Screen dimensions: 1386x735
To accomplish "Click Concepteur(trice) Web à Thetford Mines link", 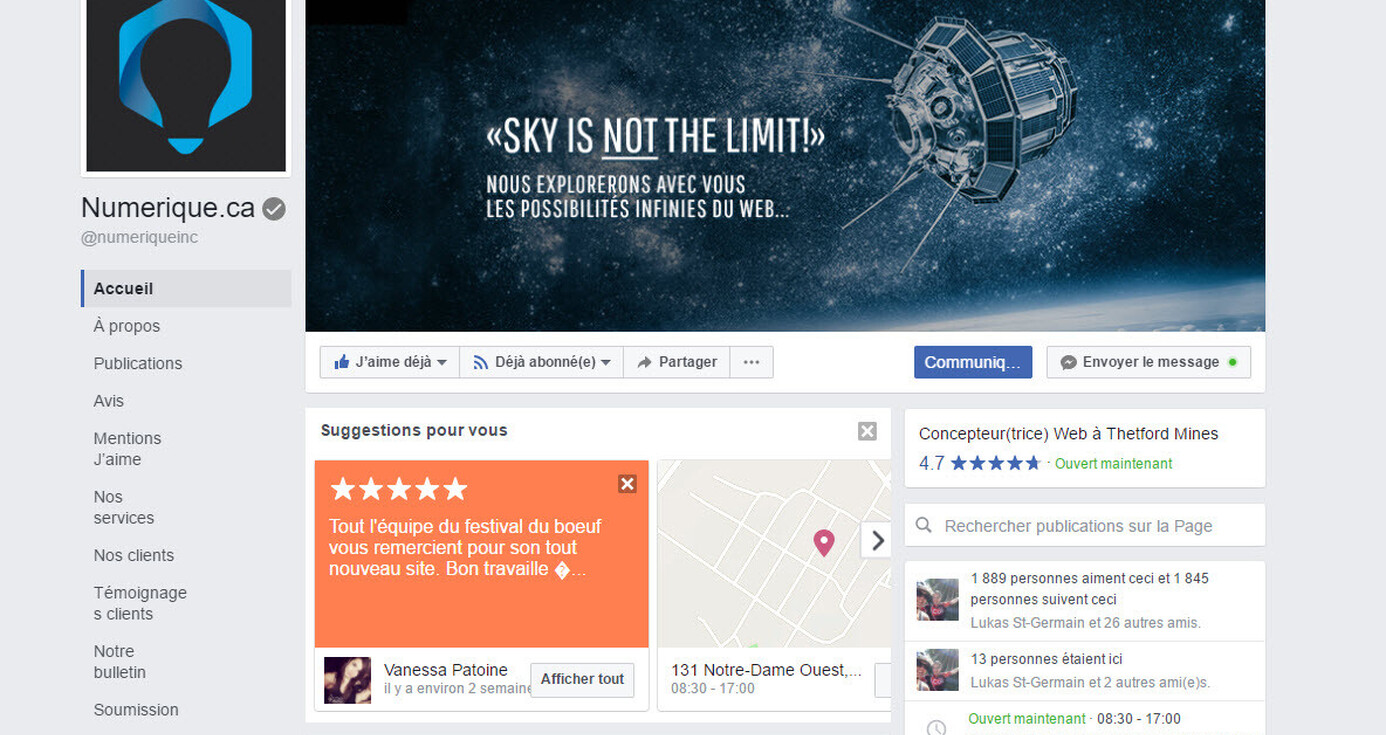I will point(1069,434).
